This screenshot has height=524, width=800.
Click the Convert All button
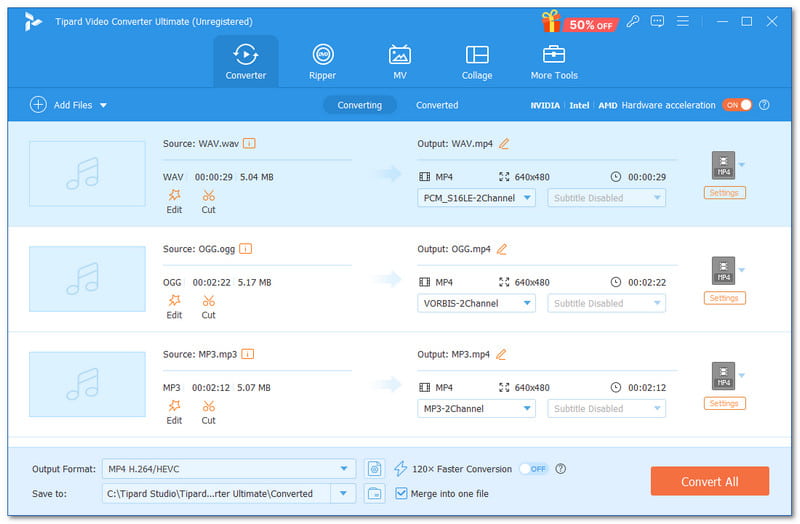tap(710, 481)
